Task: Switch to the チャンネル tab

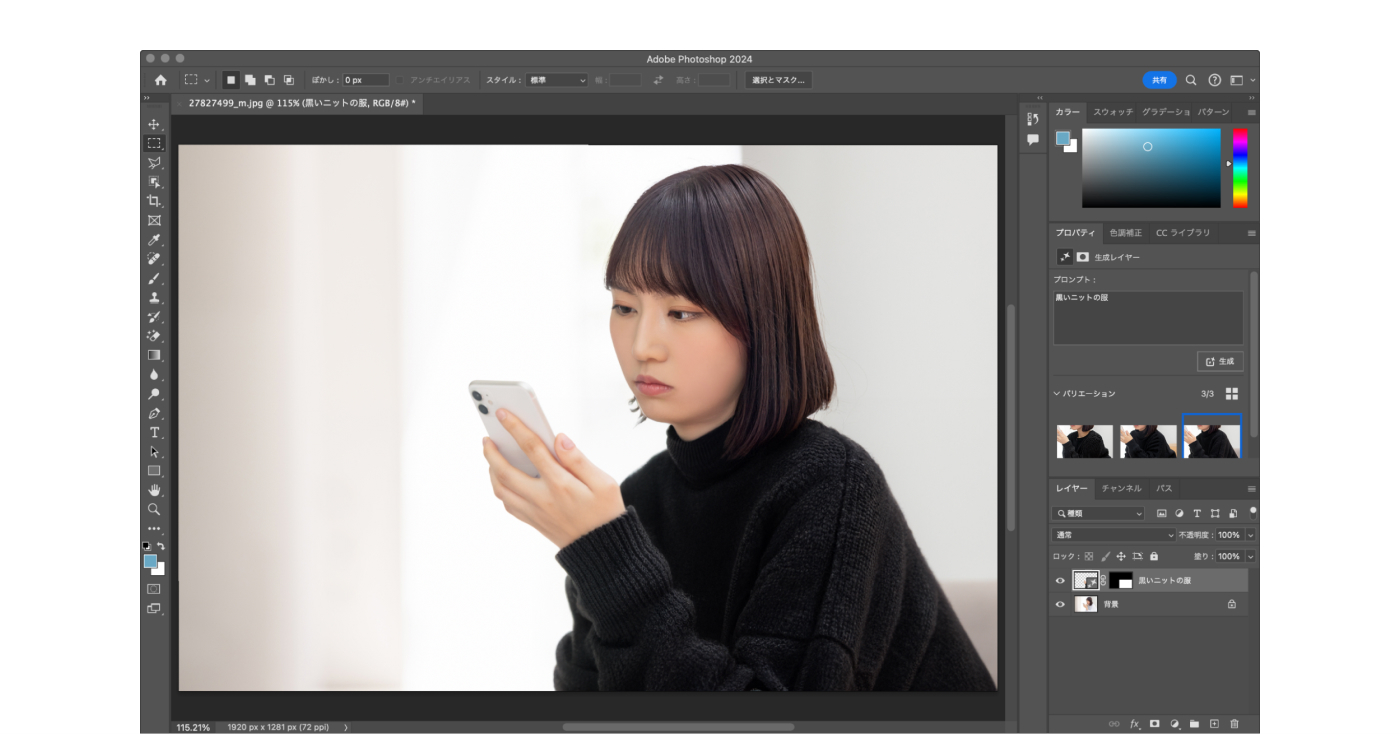Action: point(1121,488)
